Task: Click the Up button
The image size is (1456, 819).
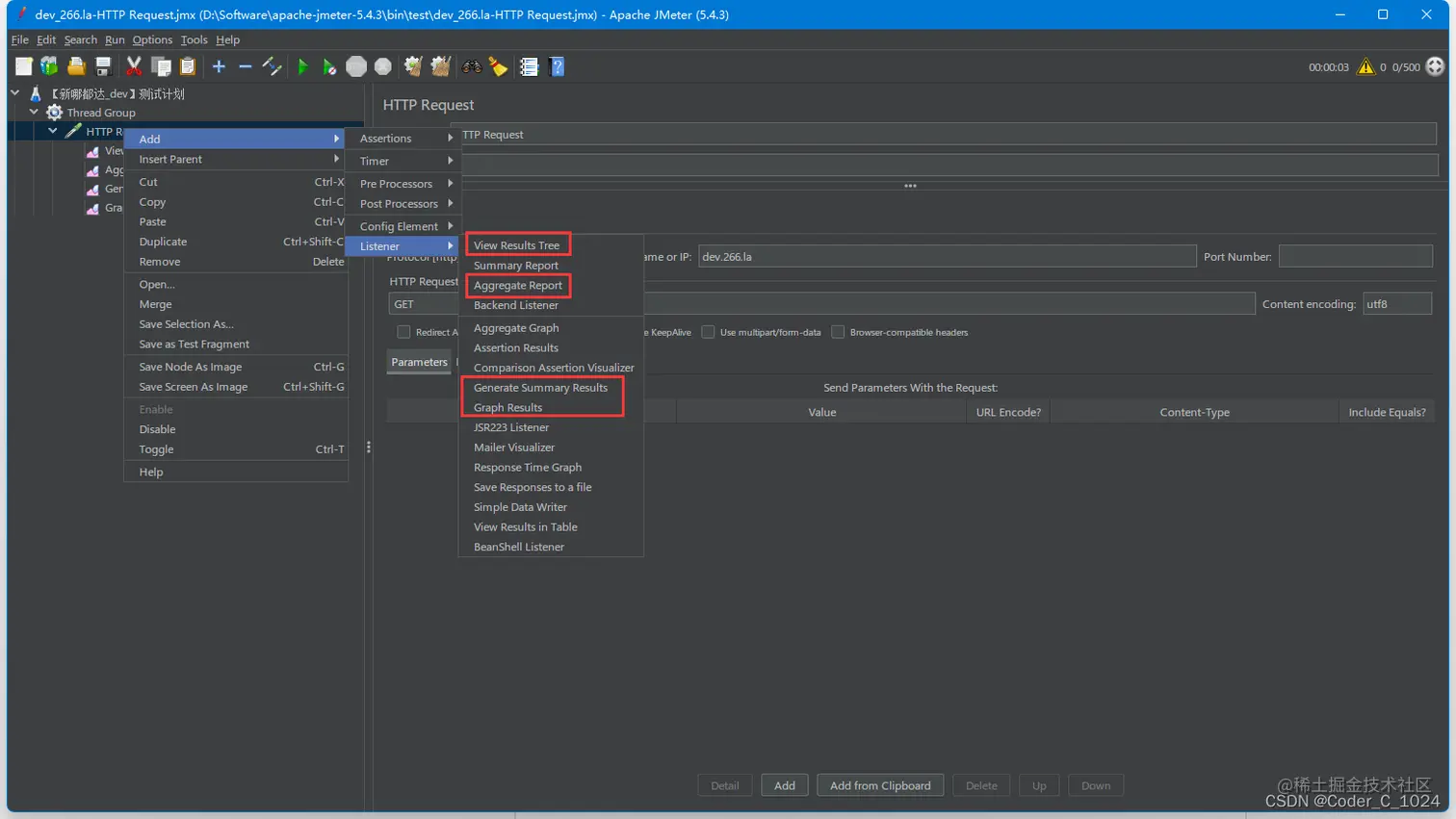Action: [1039, 785]
